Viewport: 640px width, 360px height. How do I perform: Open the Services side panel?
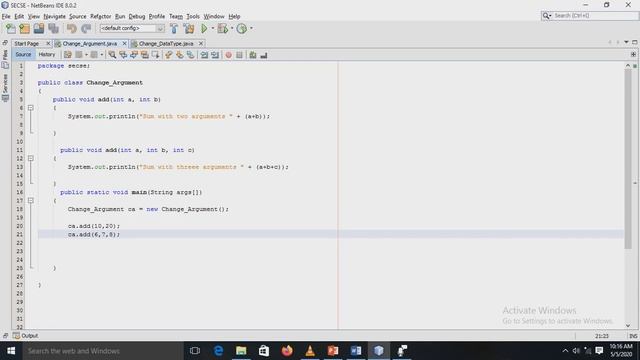(x=5, y=88)
